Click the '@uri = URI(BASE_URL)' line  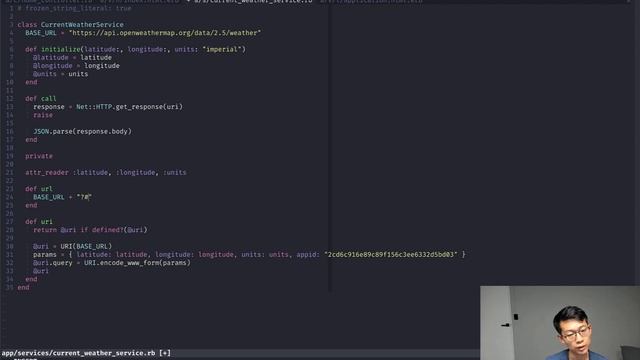[72, 246]
